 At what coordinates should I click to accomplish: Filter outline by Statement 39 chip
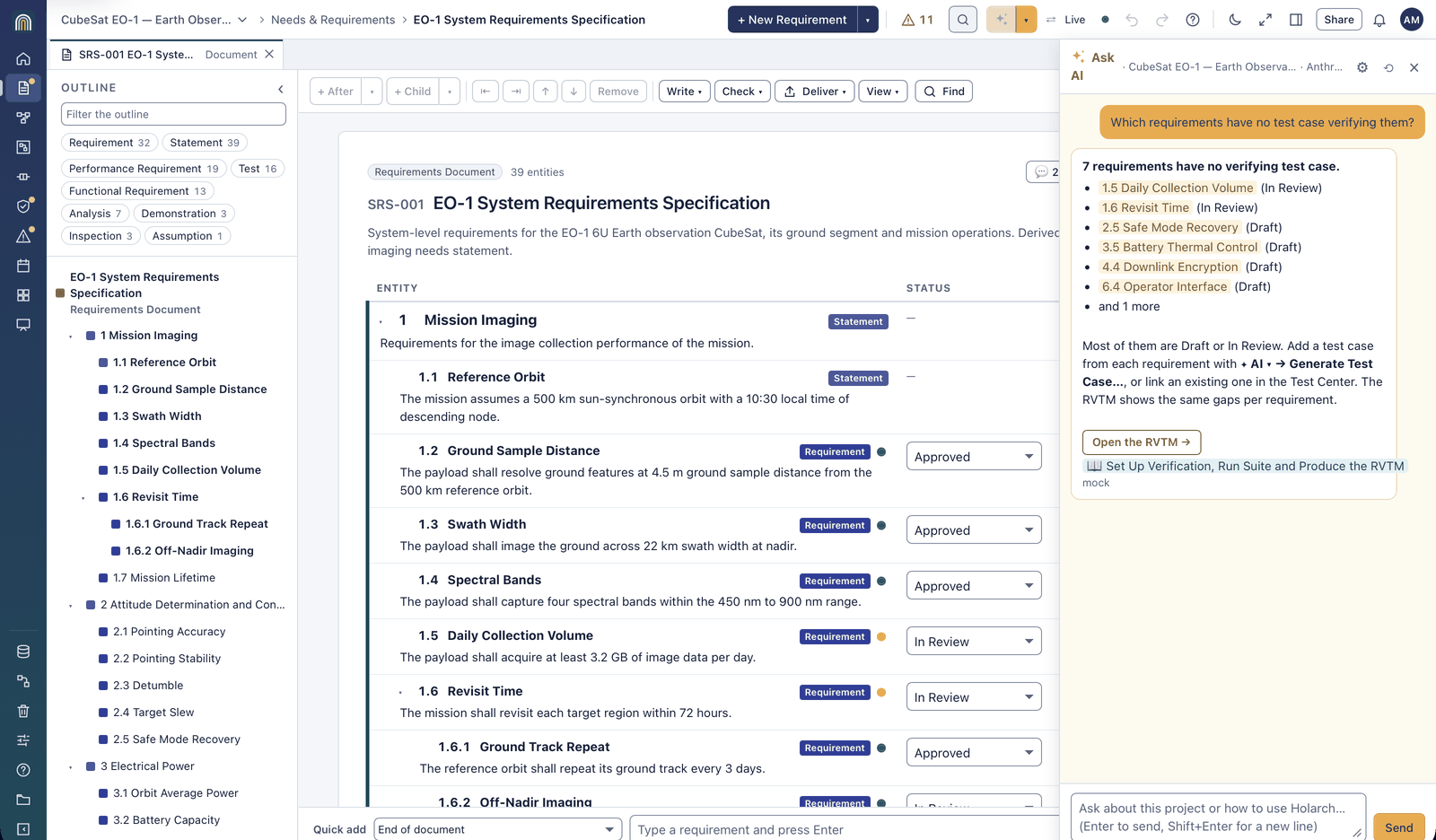click(205, 143)
